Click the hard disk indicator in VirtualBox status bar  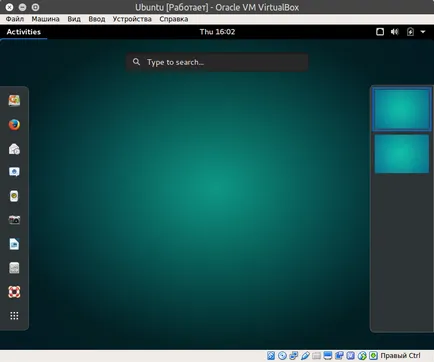click(x=271, y=356)
